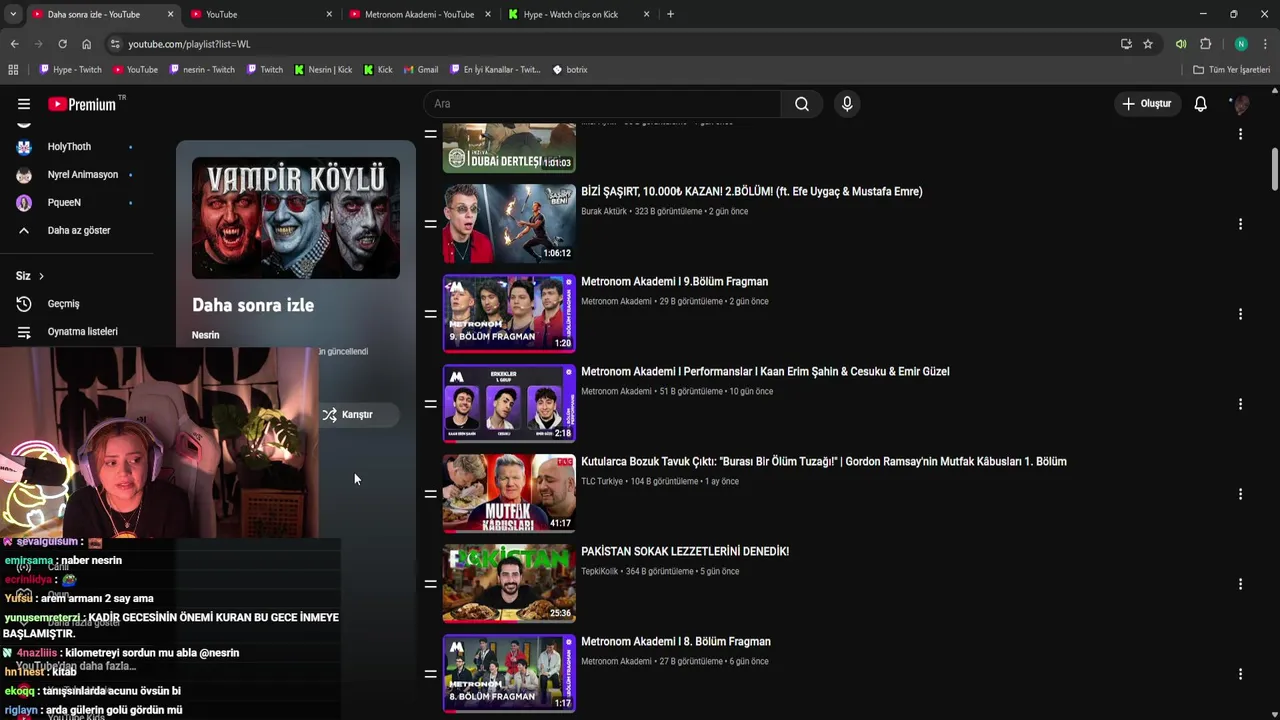Image resolution: width=1280 pixels, height=720 pixels.
Task: Open options for 8. Bölüm Fragman video
Action: (x=1240, y=674)
